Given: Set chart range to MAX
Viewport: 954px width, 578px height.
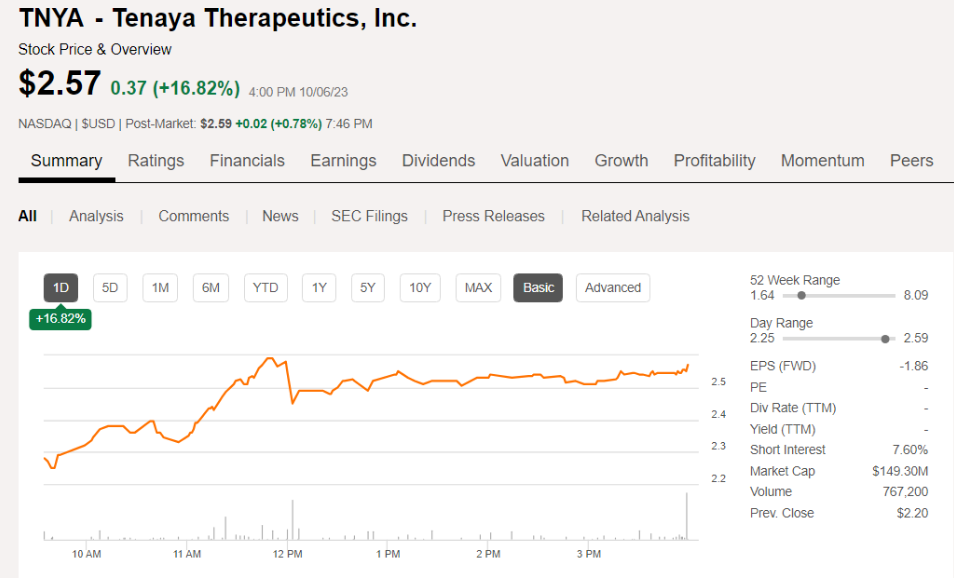Looking at the screenshot, I should tap(478, 288).
